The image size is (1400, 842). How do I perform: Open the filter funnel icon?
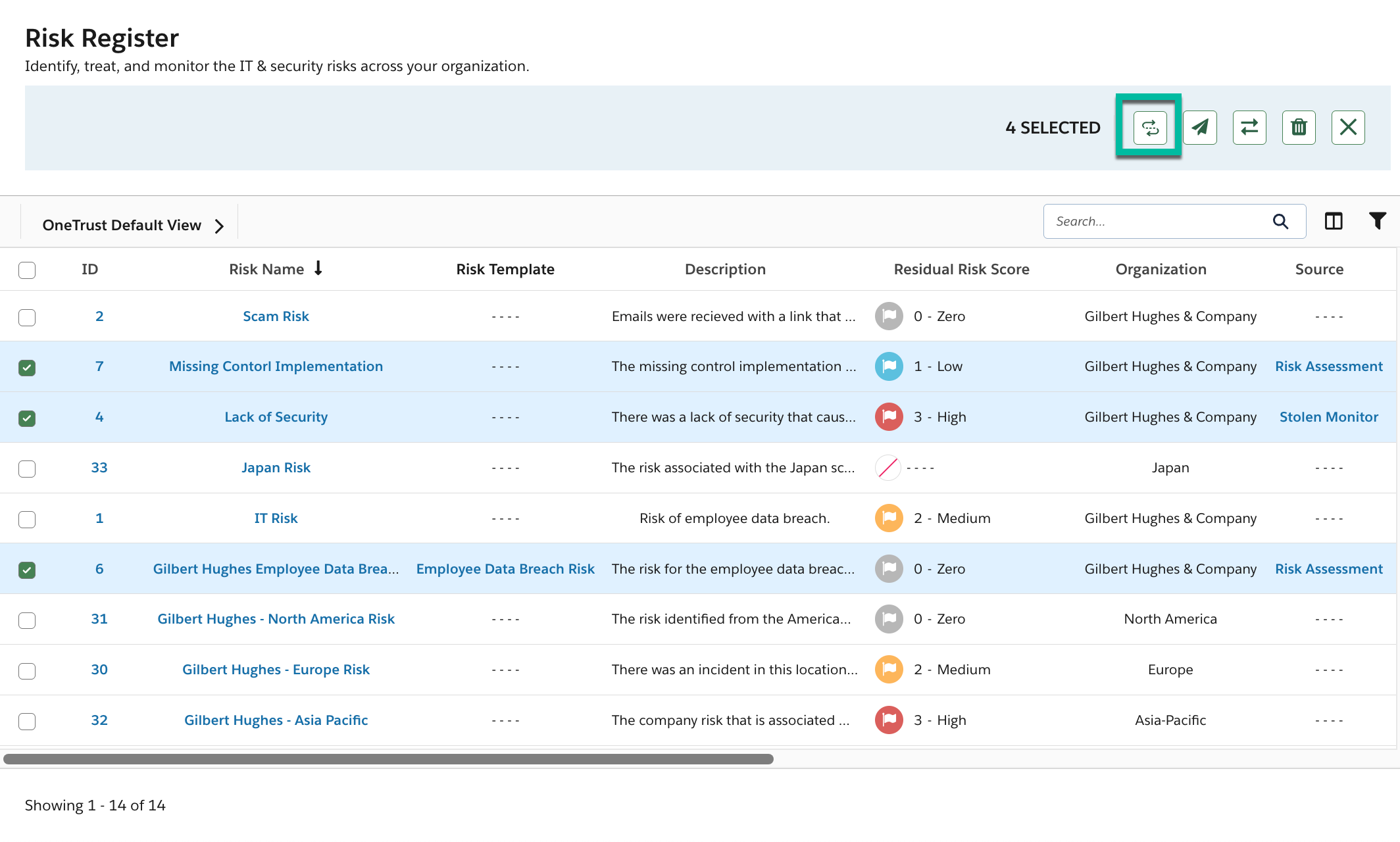click(1378, 221)
